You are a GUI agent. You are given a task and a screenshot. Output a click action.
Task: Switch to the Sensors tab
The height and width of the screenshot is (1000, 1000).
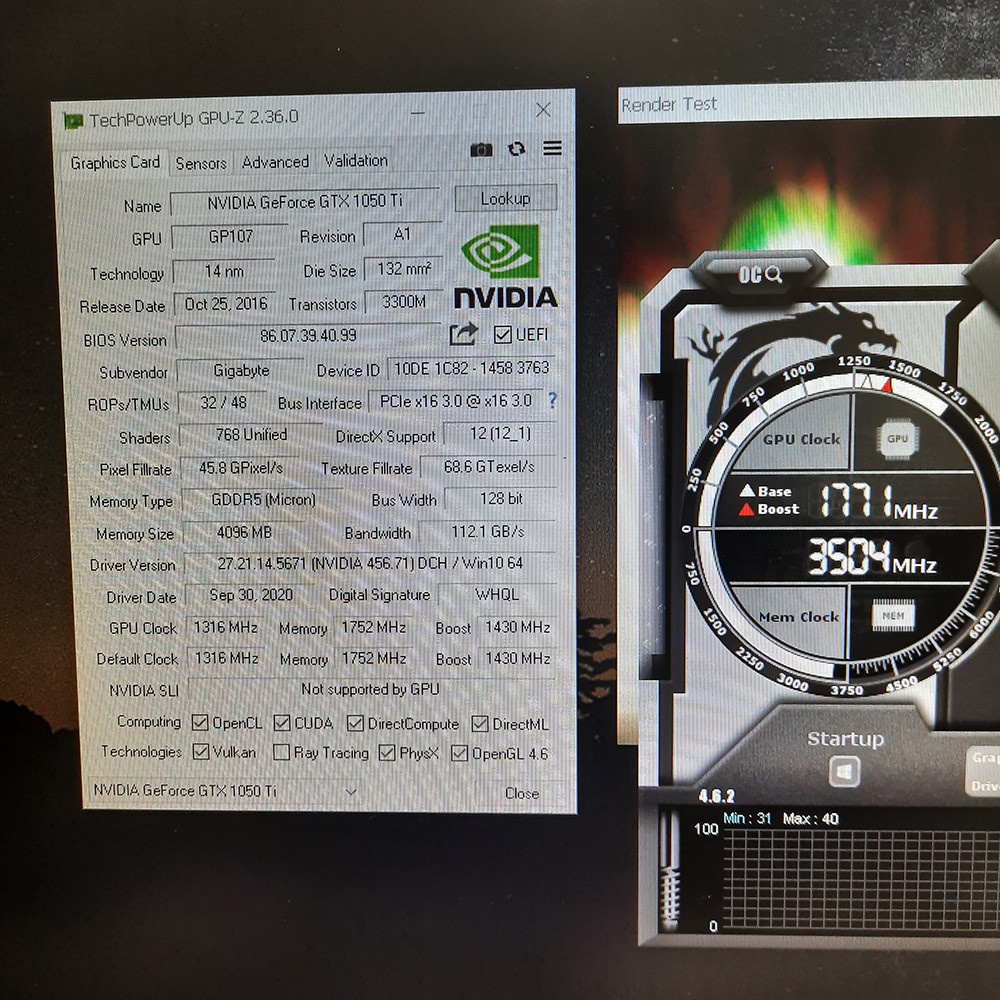click(201, 163)
